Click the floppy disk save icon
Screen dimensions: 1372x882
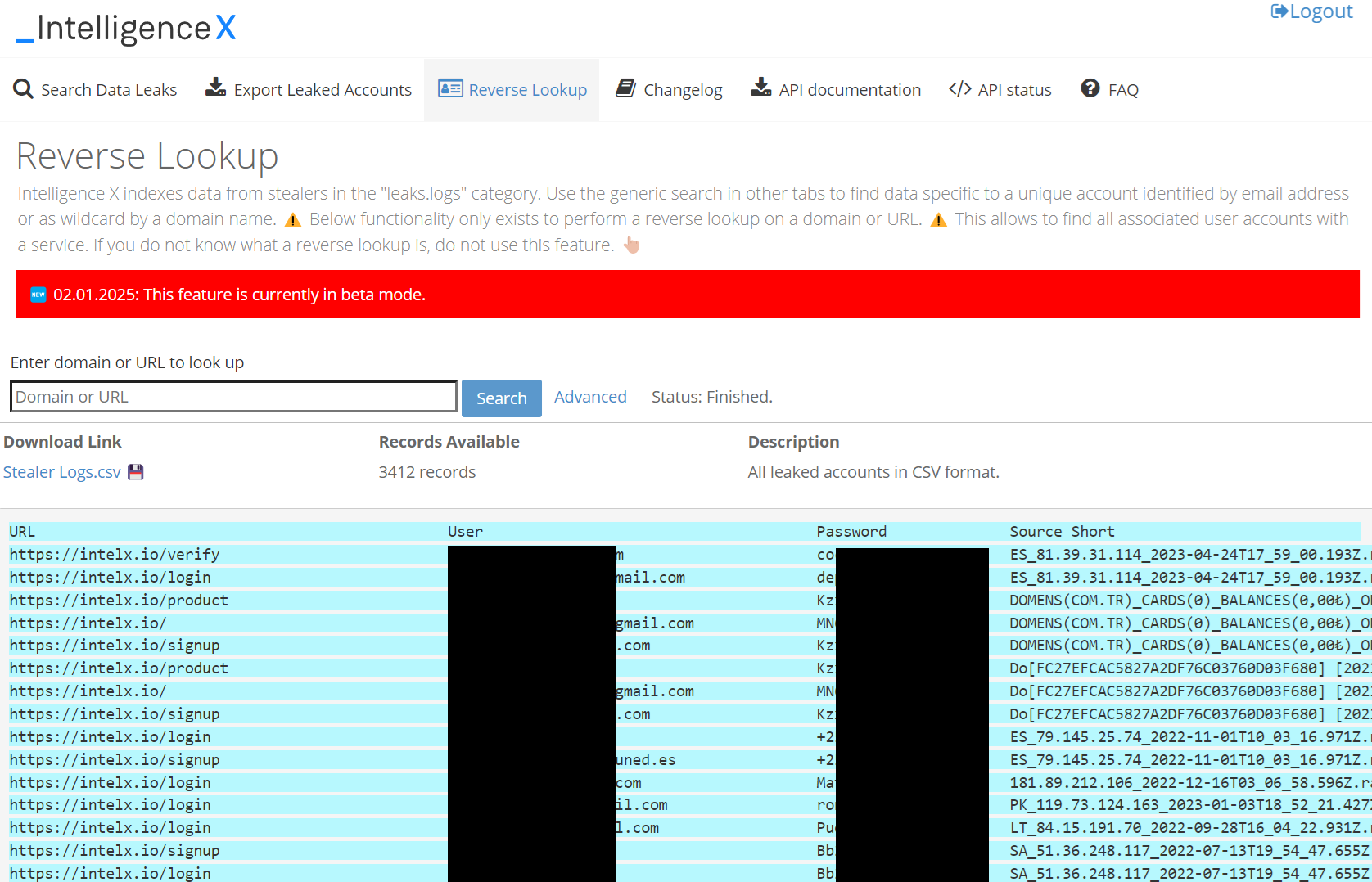(x=136, y=472)
